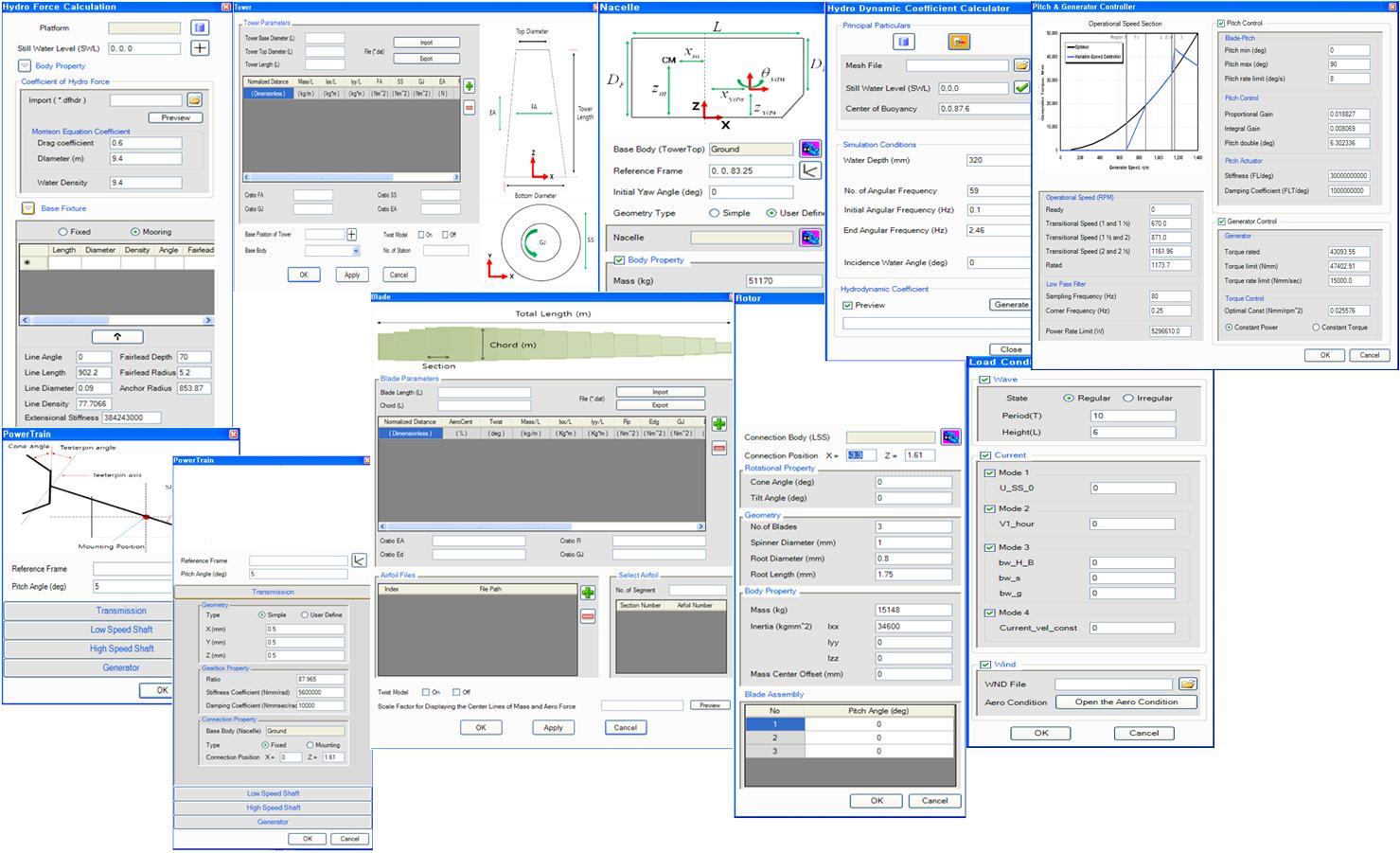Open the folder icon next to Import (*.dfhdr)
1400x853 pixels.
(x=194, y=99)
